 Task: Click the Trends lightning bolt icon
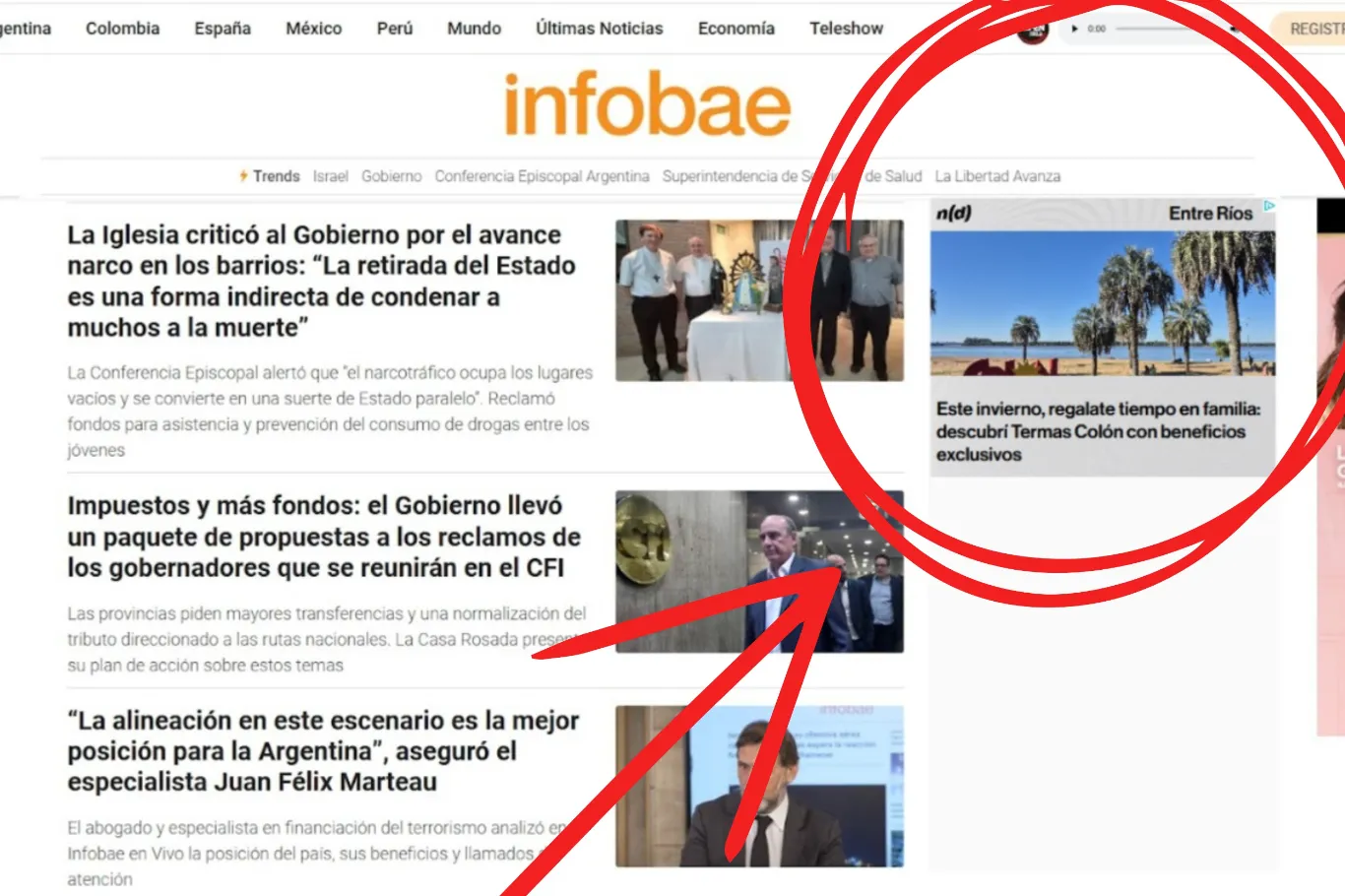[x=243, y=176]
